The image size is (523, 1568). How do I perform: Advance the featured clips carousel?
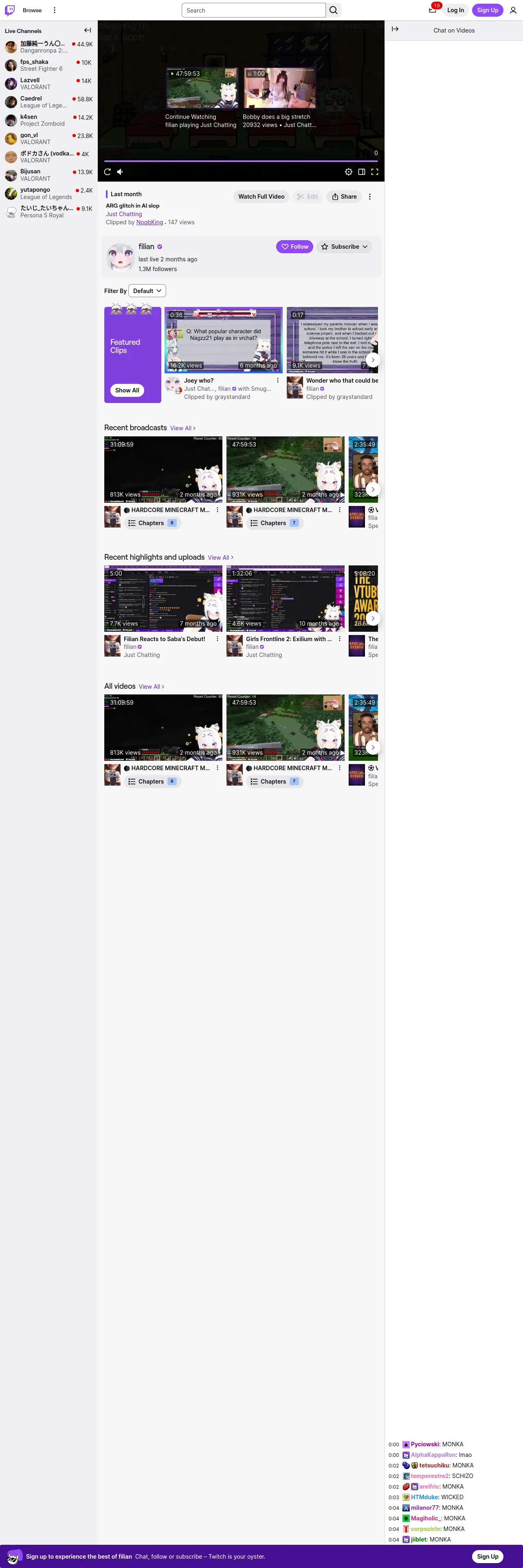coord(373,360)
